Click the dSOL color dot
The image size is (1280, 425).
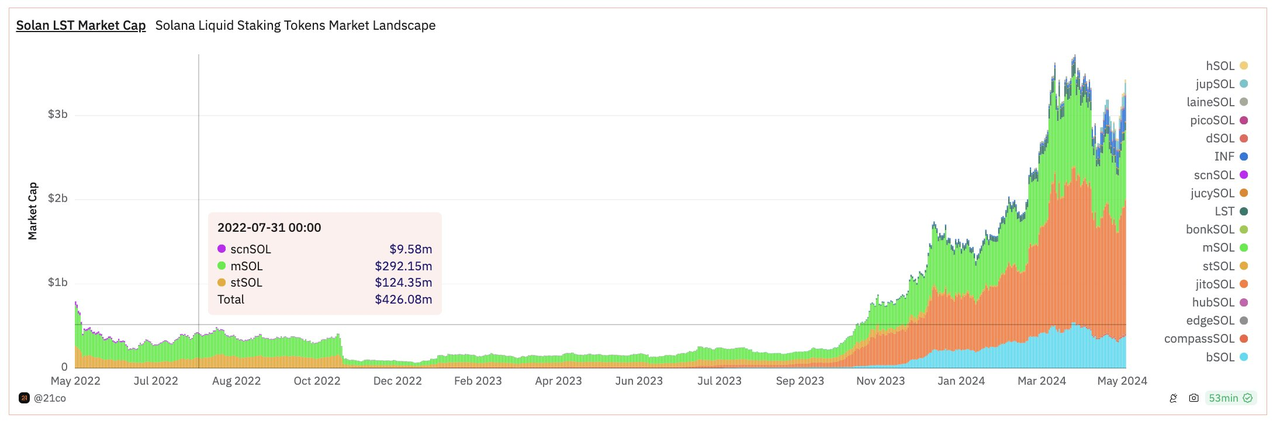1244,138
